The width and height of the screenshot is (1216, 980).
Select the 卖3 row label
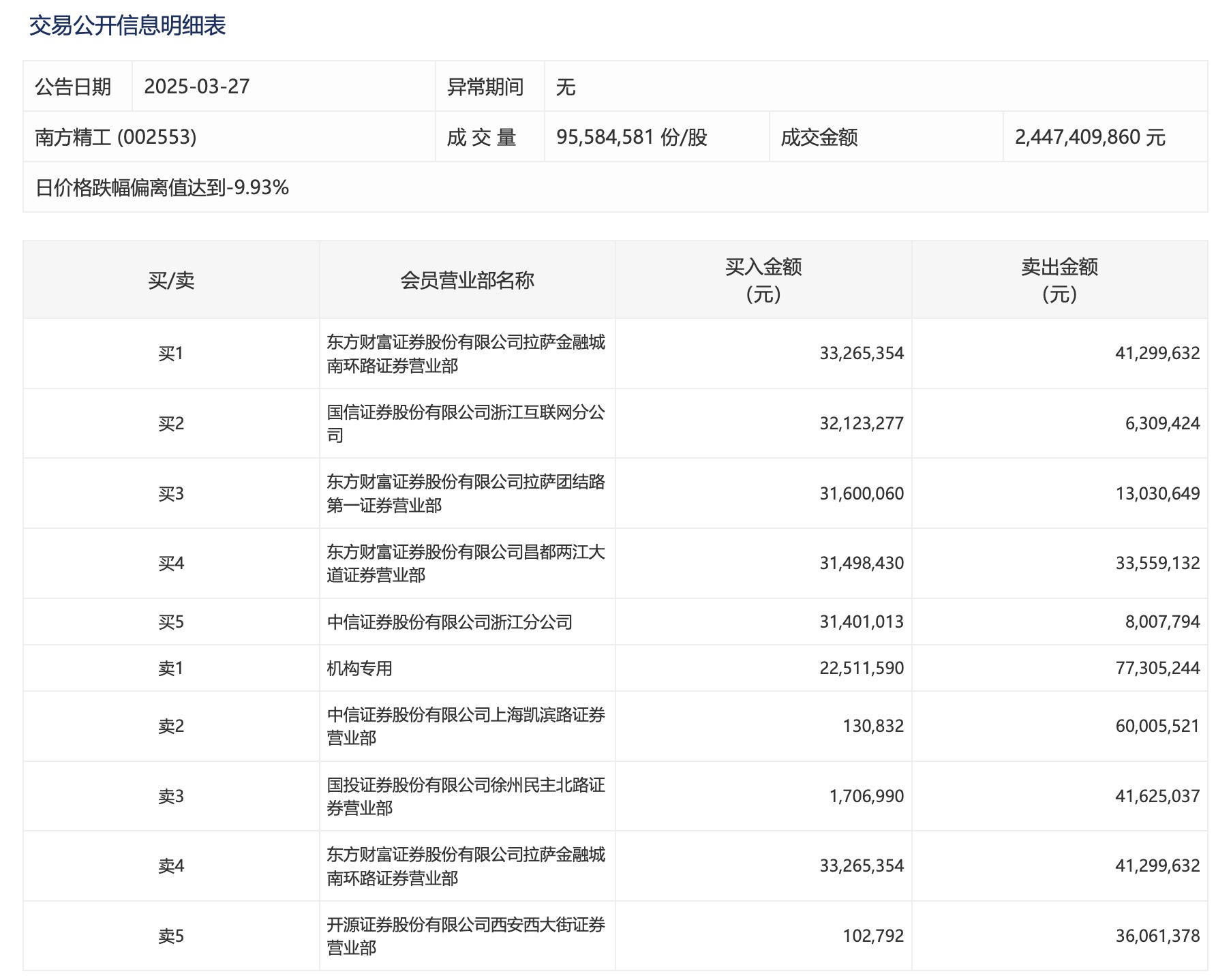coord(171,796)
